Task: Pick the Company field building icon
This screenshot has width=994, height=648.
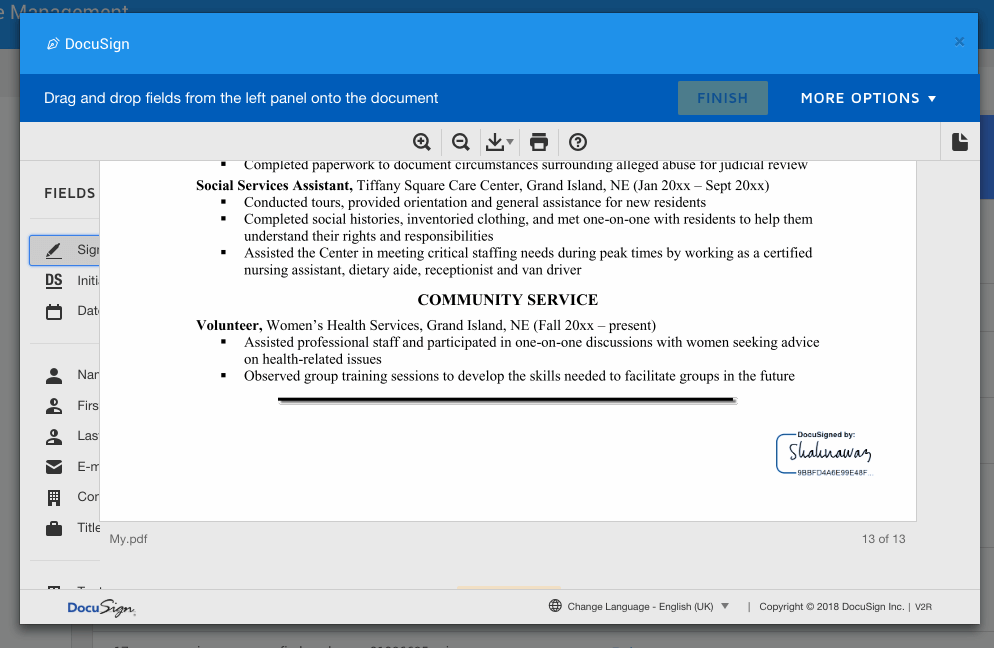Action: pos(54,497)
